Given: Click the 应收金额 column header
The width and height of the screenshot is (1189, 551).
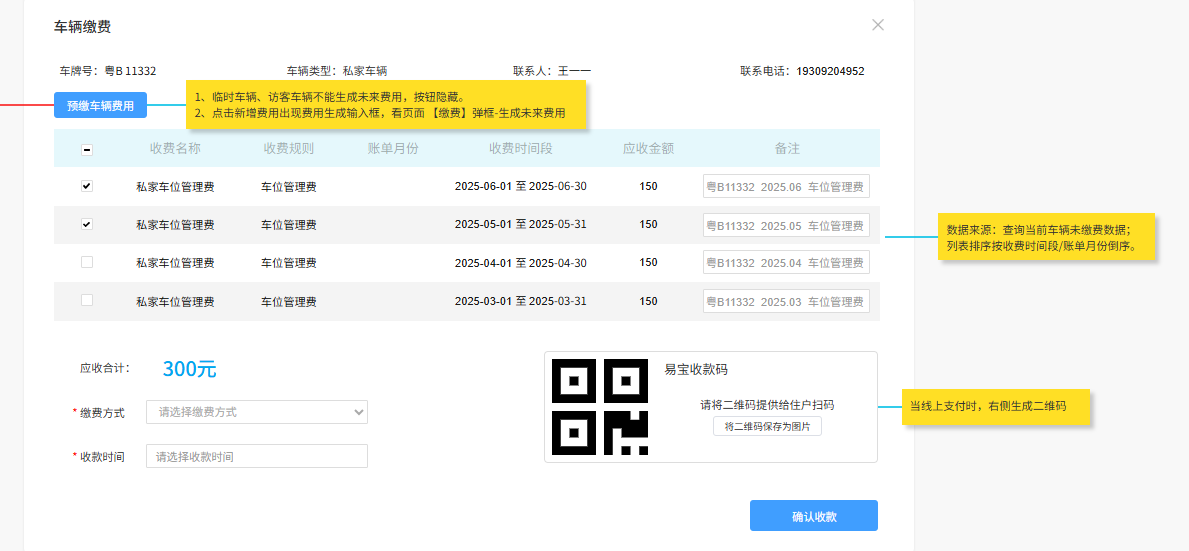Looking at the screenshot, I should [648, 148].
